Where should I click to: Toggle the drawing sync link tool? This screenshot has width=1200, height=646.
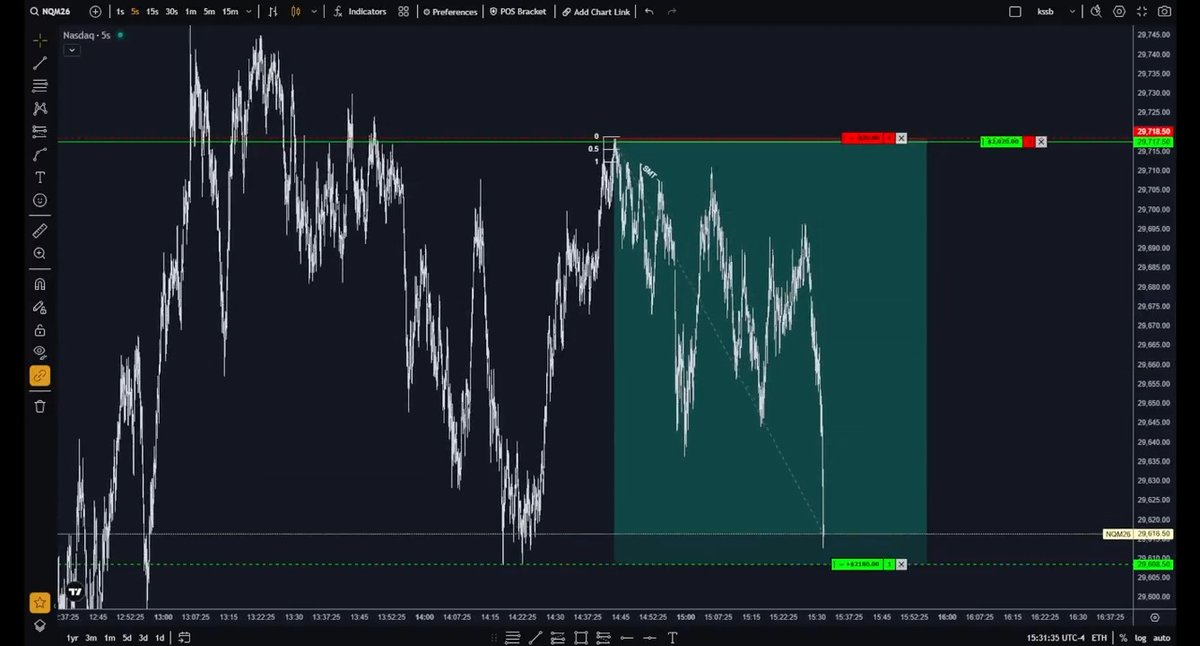[x=40, y=376]
